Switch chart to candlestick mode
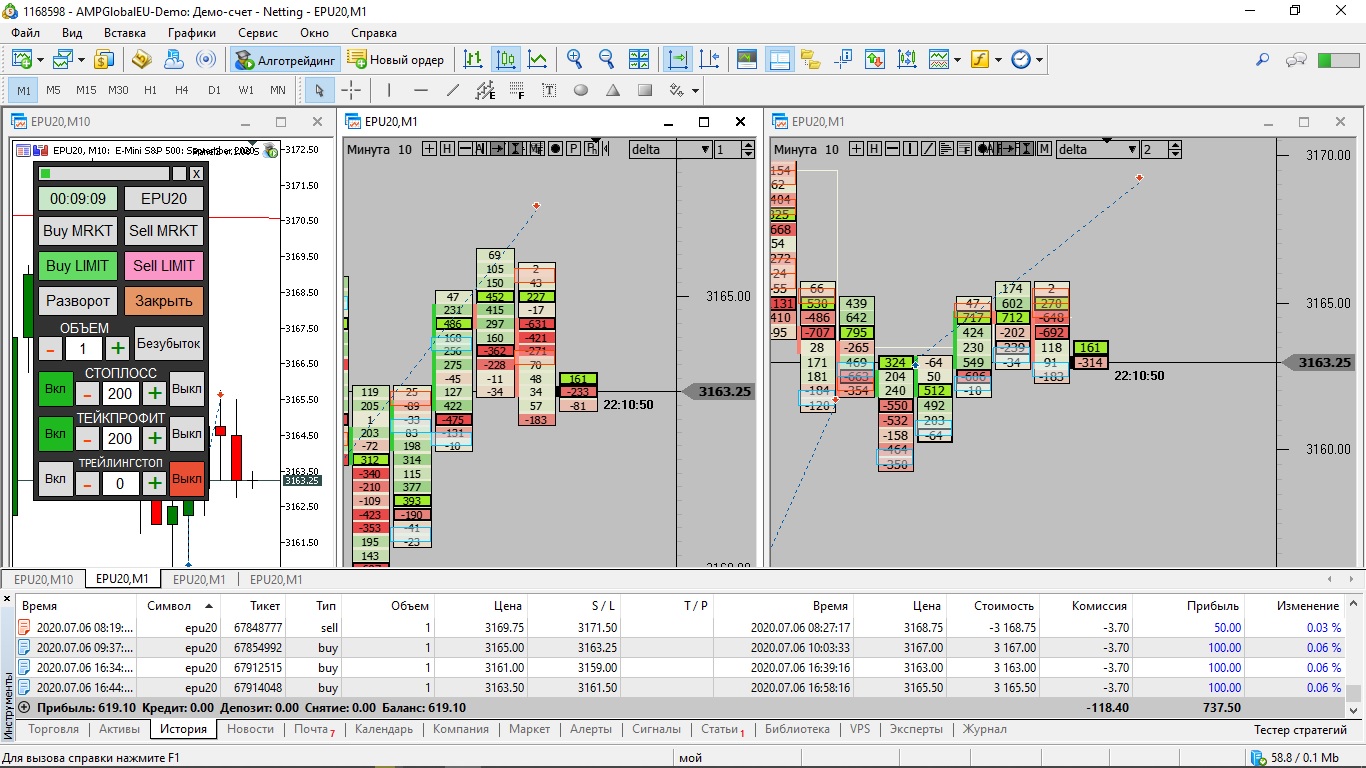 506,59
